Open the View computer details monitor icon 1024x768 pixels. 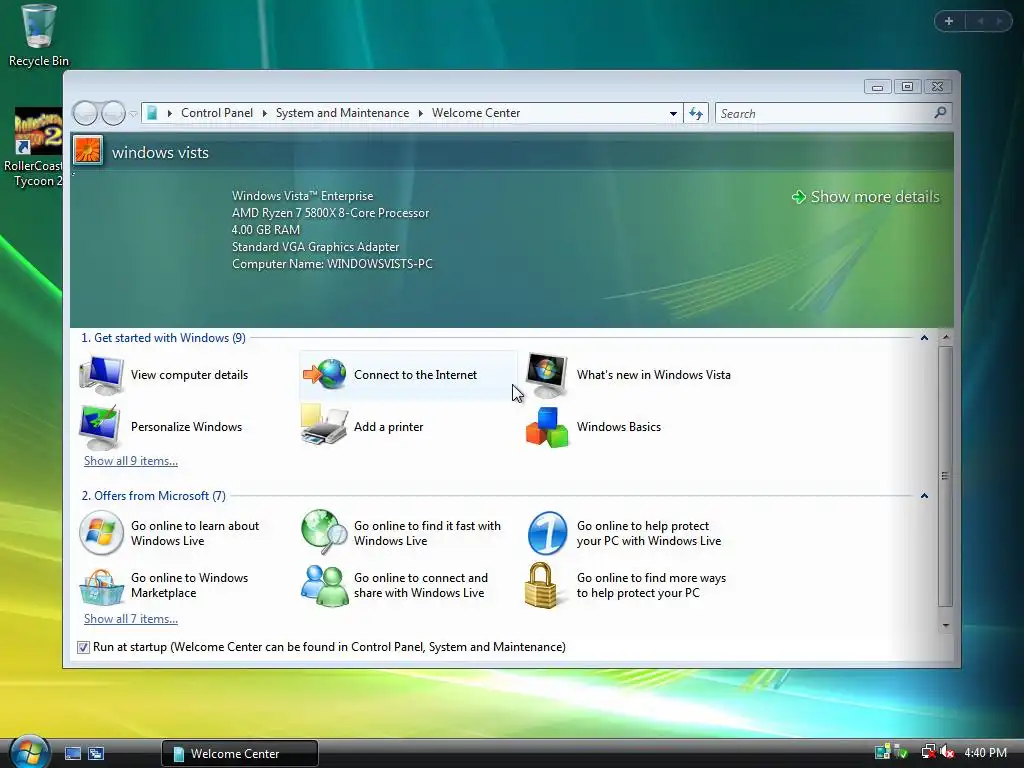pos(101,375)
